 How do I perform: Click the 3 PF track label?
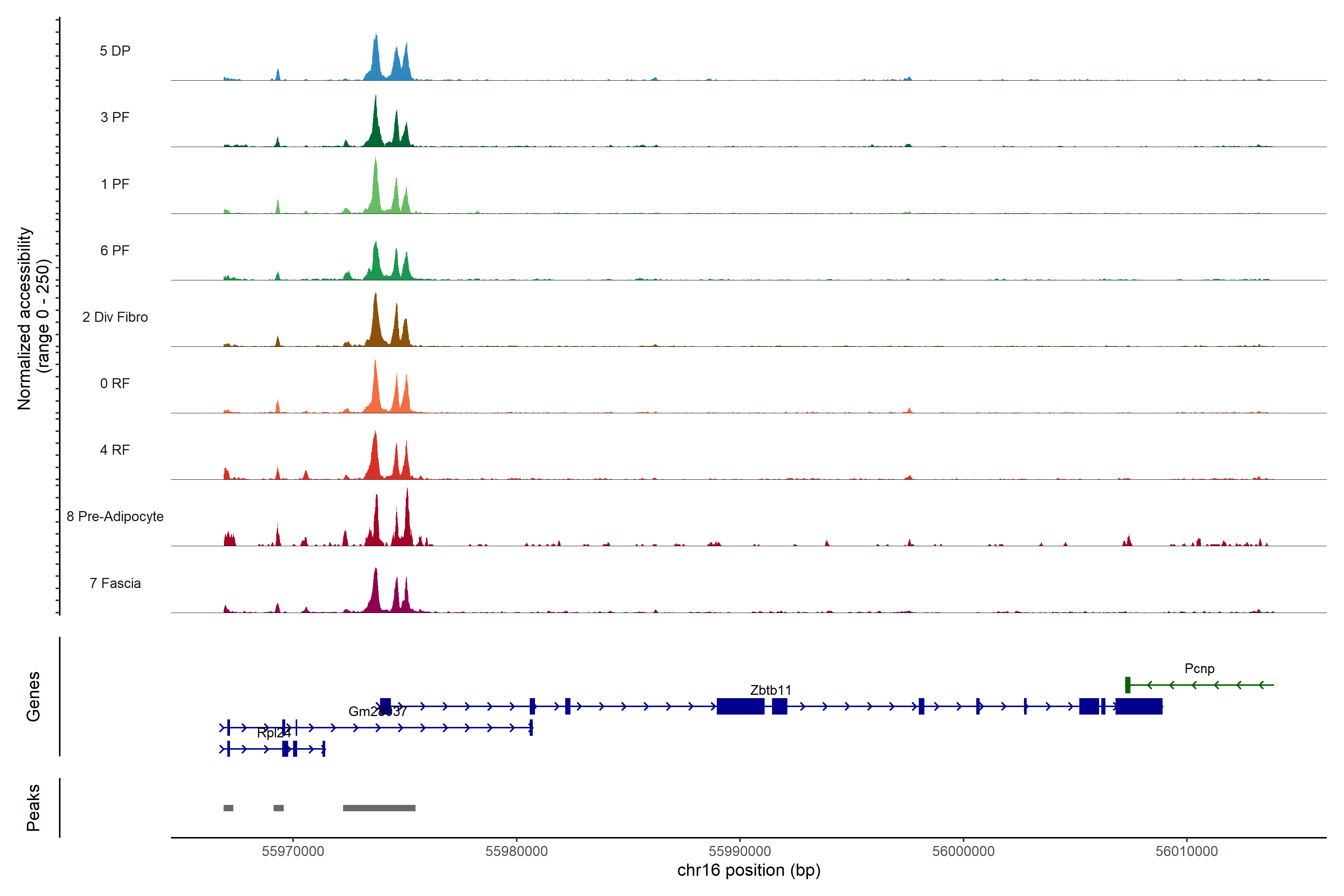pos(115,117)
